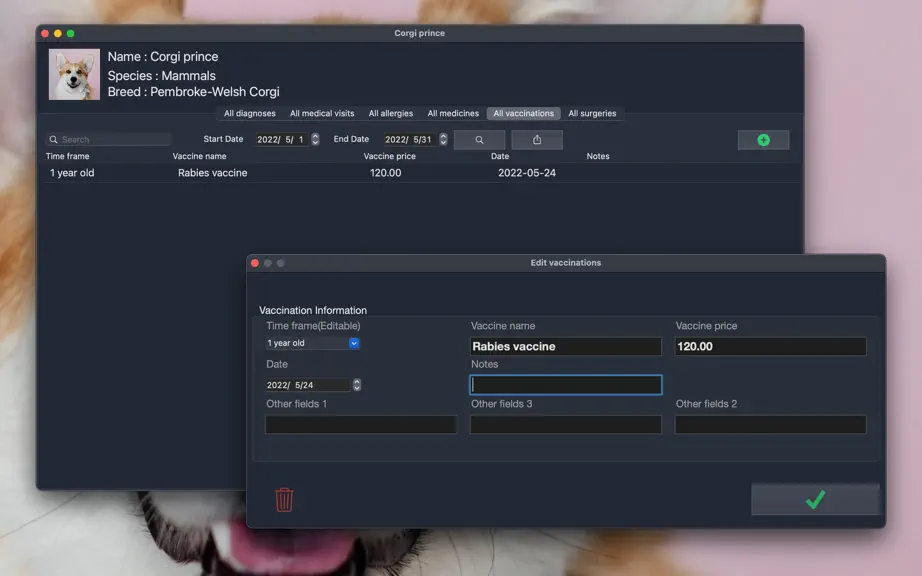The height and width of the screenshot is (576, 922).
Task: Click the Corgi prince profile photo
Action: pyautogui.click(x=74, y=75)
